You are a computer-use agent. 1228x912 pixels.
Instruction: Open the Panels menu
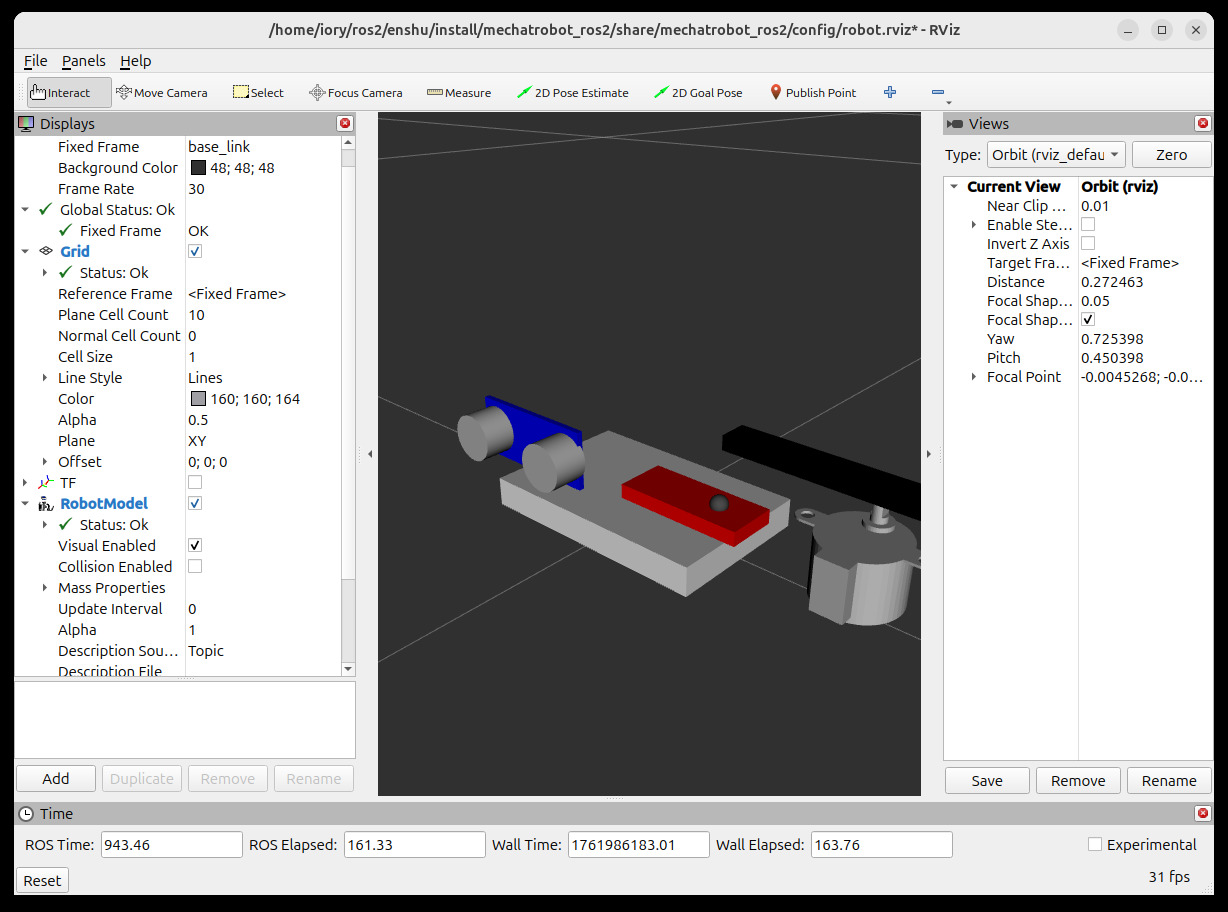click(x=83, y=61)
